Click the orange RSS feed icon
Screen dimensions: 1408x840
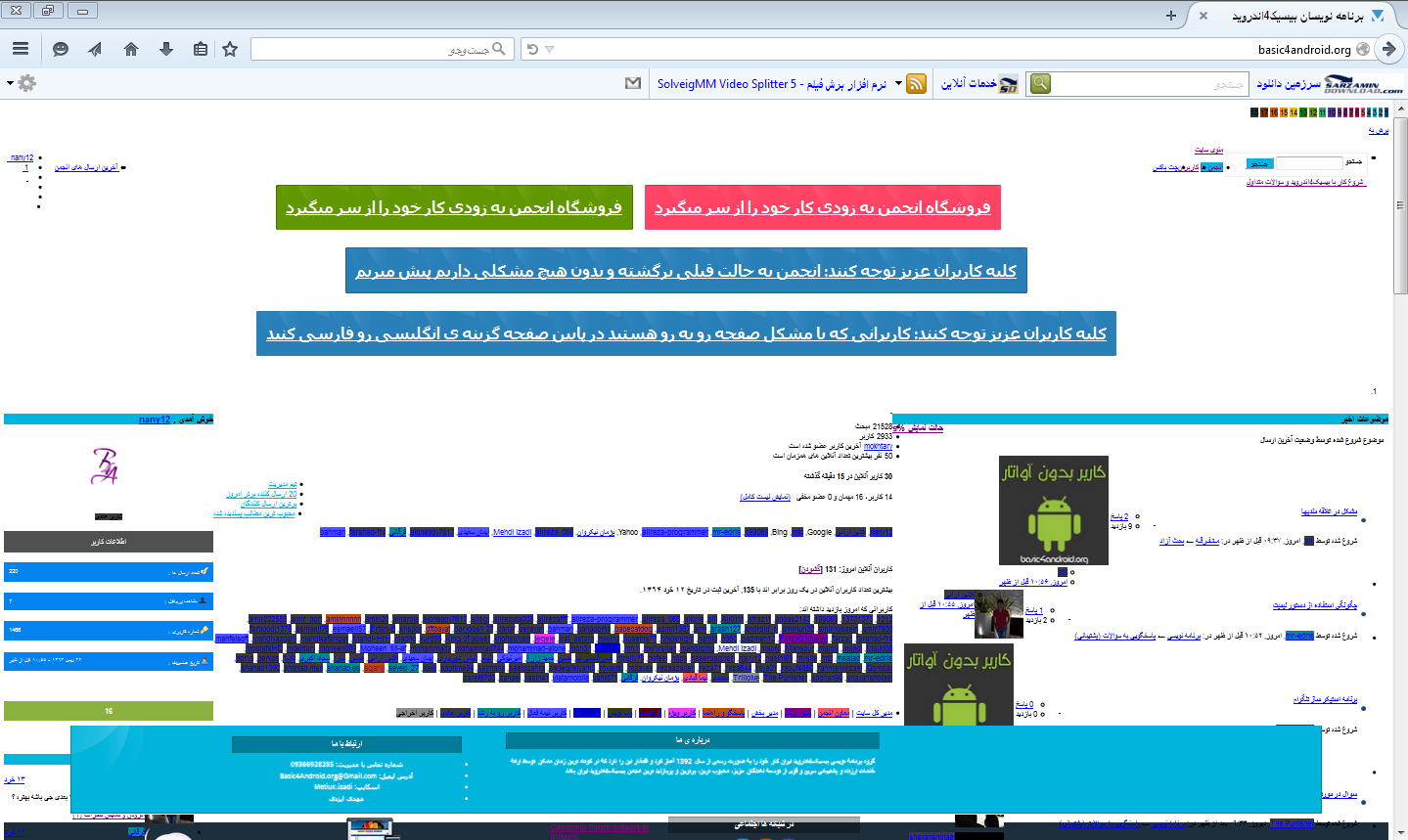click(x=916, y=84)
